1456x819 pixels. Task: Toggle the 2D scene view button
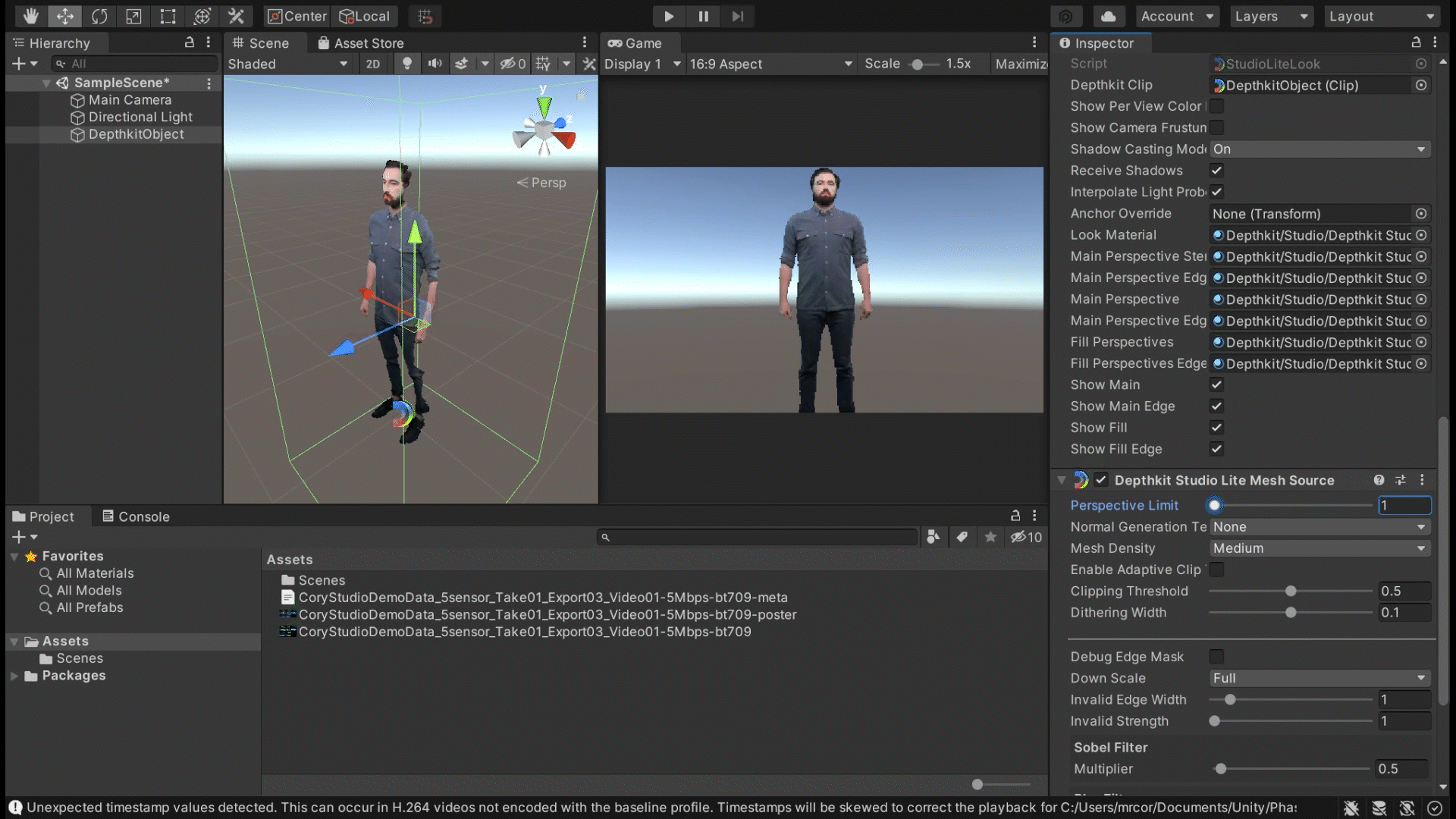[372, 64]
